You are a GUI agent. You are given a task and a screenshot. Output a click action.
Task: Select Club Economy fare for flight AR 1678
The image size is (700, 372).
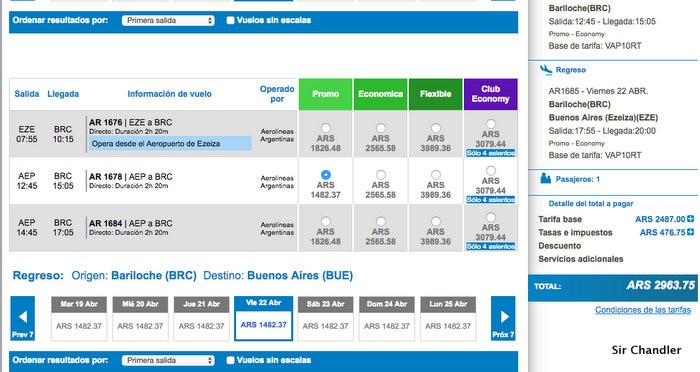point(491,171)
